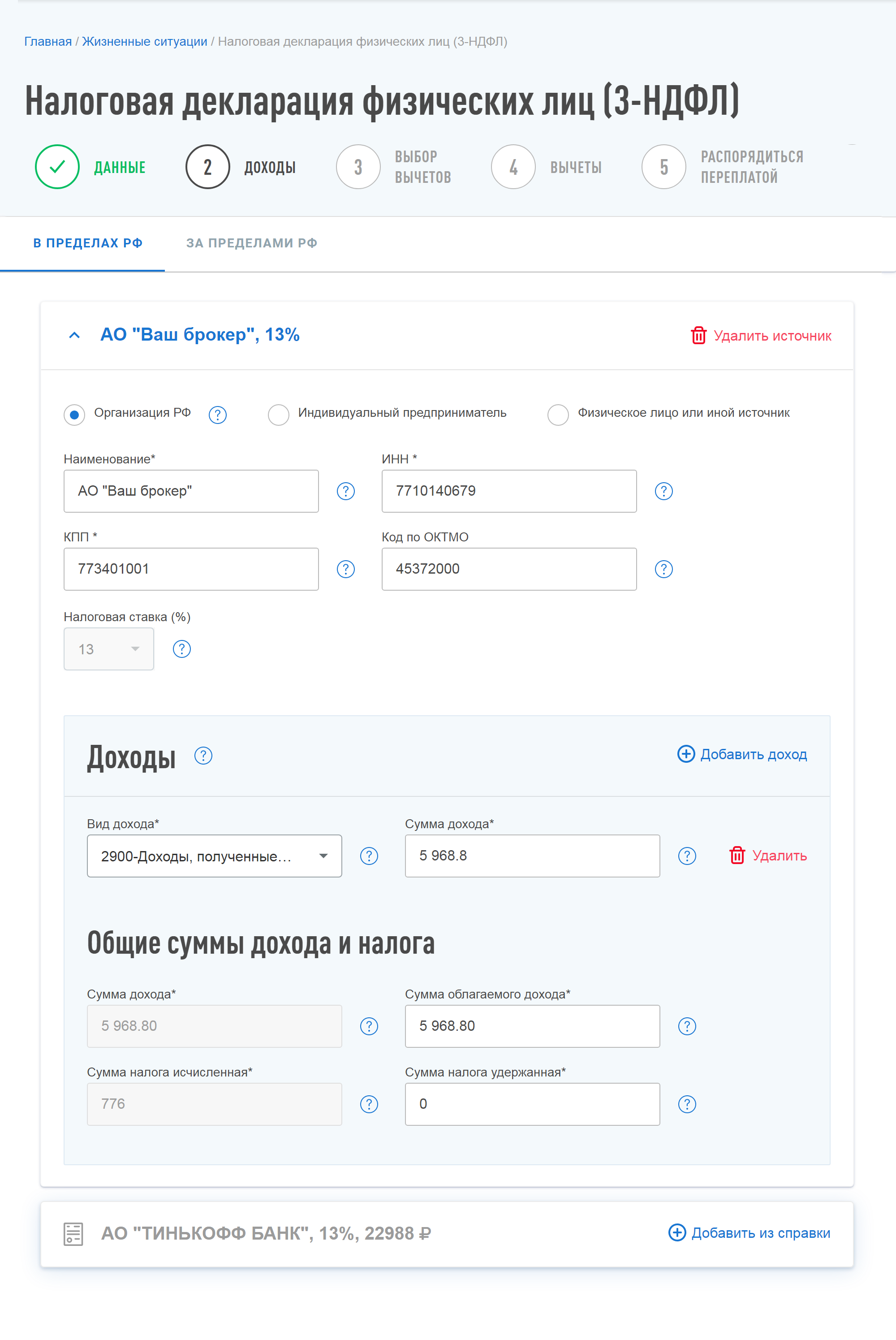Click the trash icon next to Удалить income
Screen dimensions: 896x1340
coord(737,855)
